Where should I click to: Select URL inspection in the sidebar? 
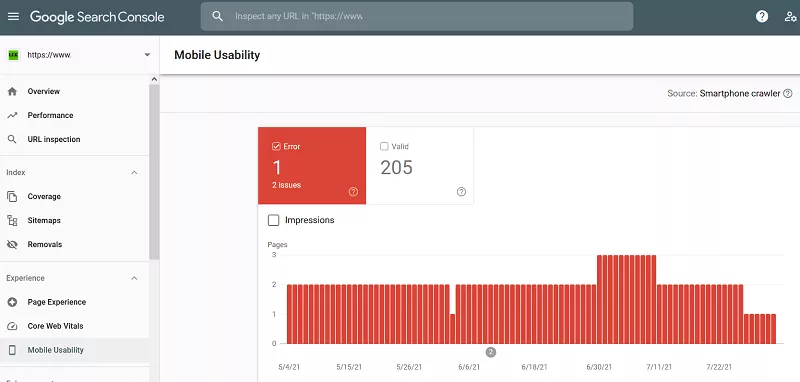[74, 139]
